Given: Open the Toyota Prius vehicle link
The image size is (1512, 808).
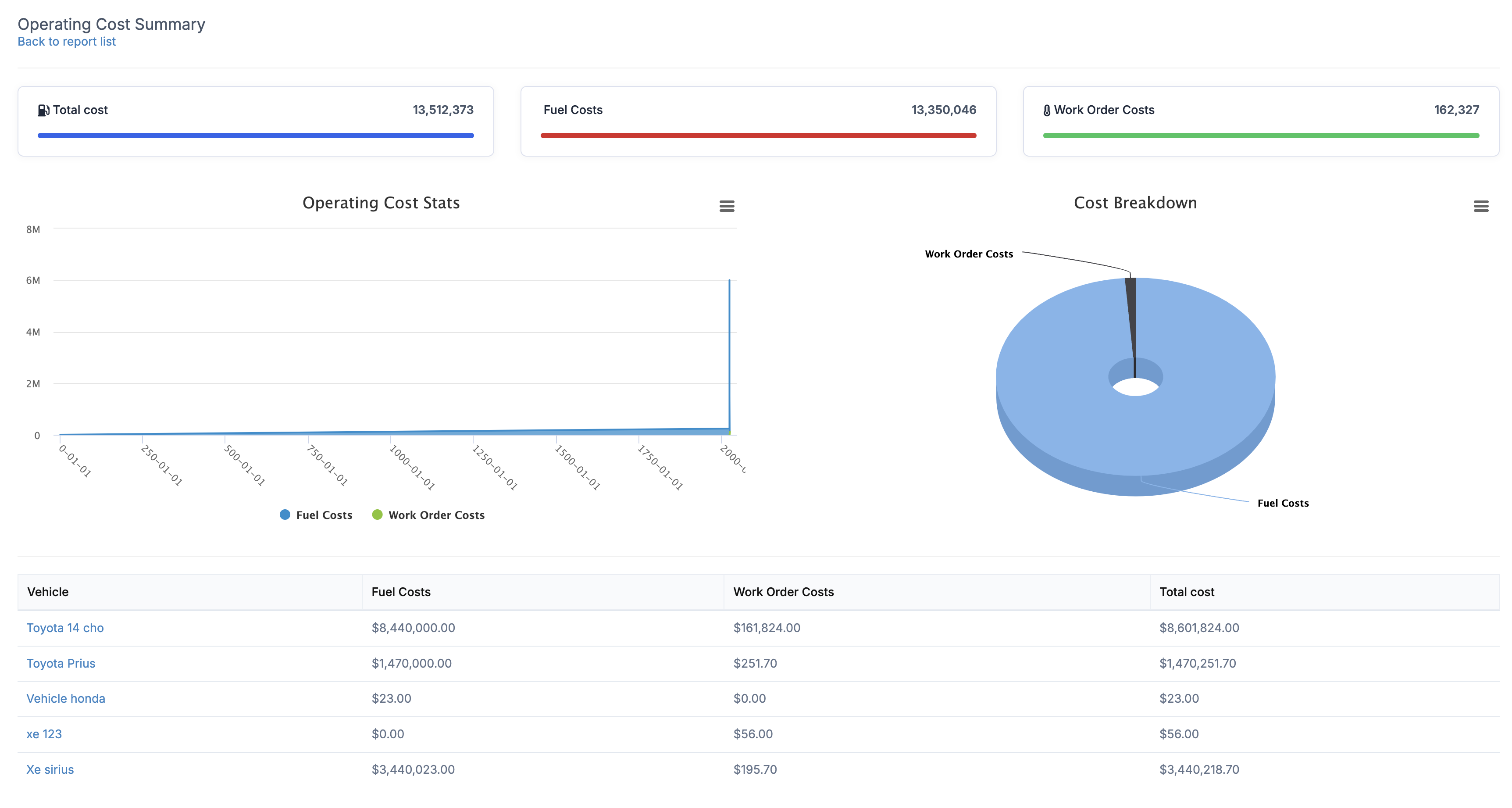Looking at the screenshot, I should pyautogui.click(x=61, y=664).
